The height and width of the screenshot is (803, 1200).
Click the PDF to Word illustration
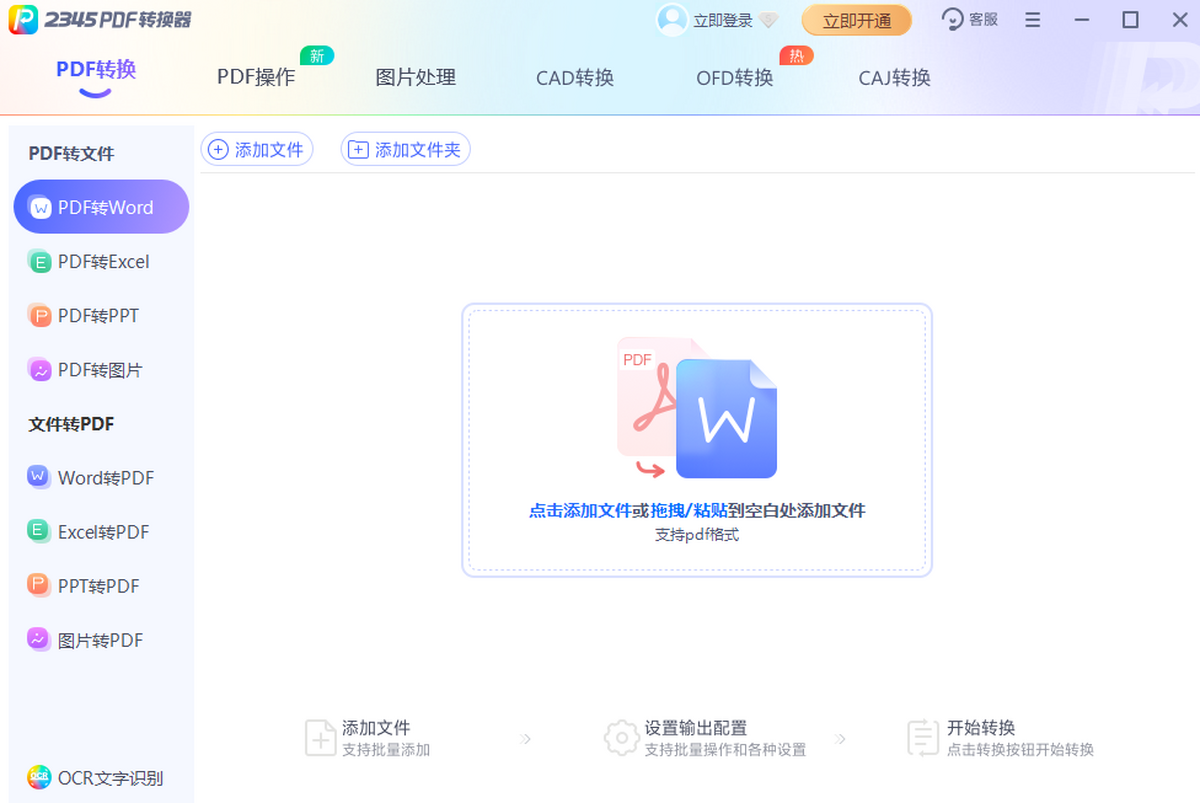[697, 408]
